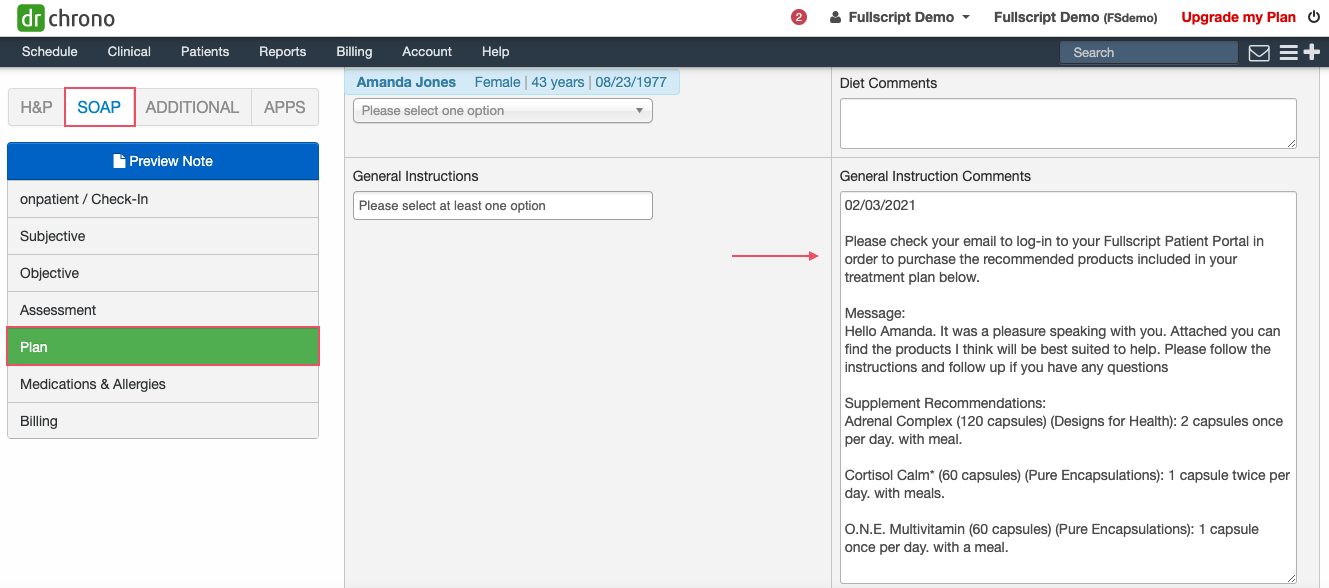Open the messages envelope icon
This screenshot has width=1329, height=588.
click(1259, 53)
